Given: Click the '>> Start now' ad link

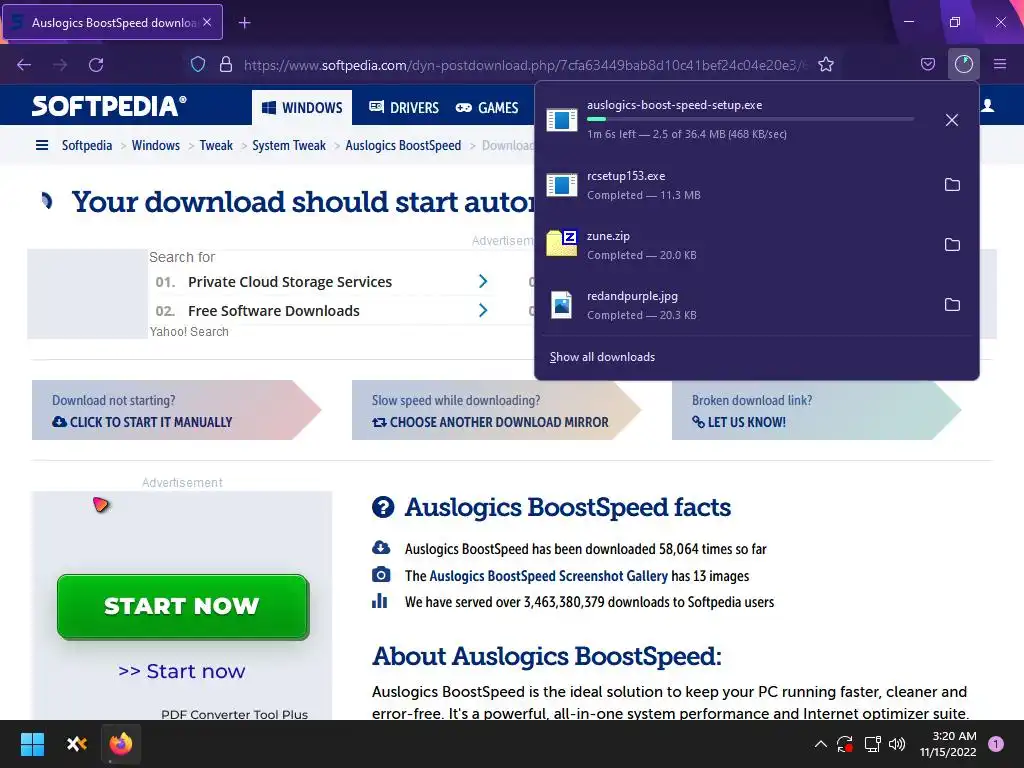Looking at the screenshot, I should [x=182, y=671].
